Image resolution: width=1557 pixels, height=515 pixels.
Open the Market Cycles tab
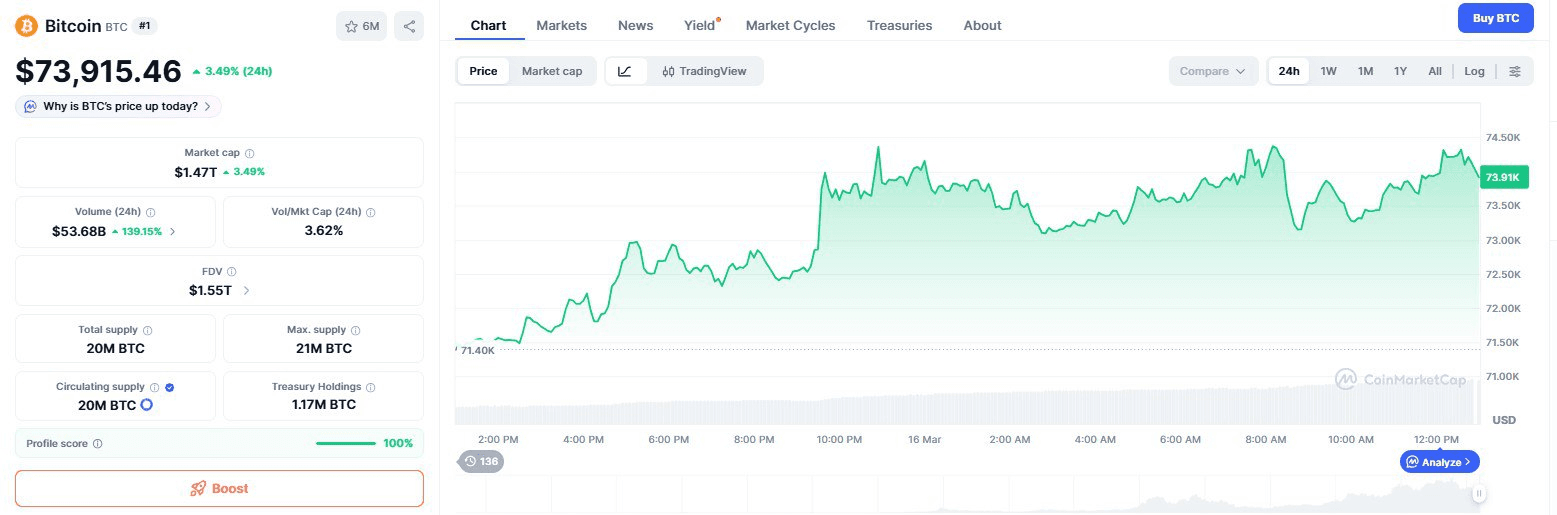790,25
